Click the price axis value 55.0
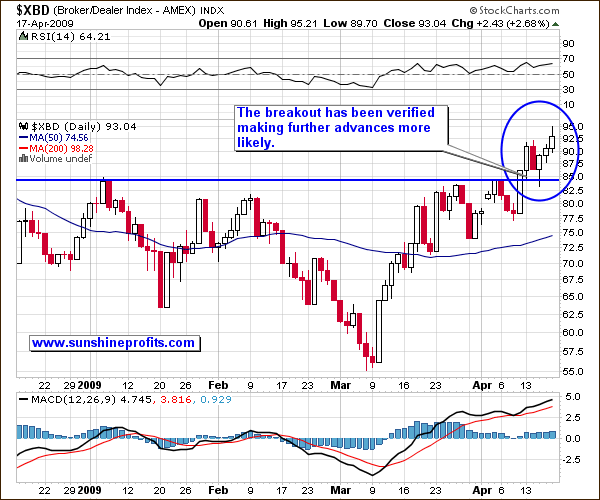Viewport: 600px width, 500px height. [x=572, y=371]
